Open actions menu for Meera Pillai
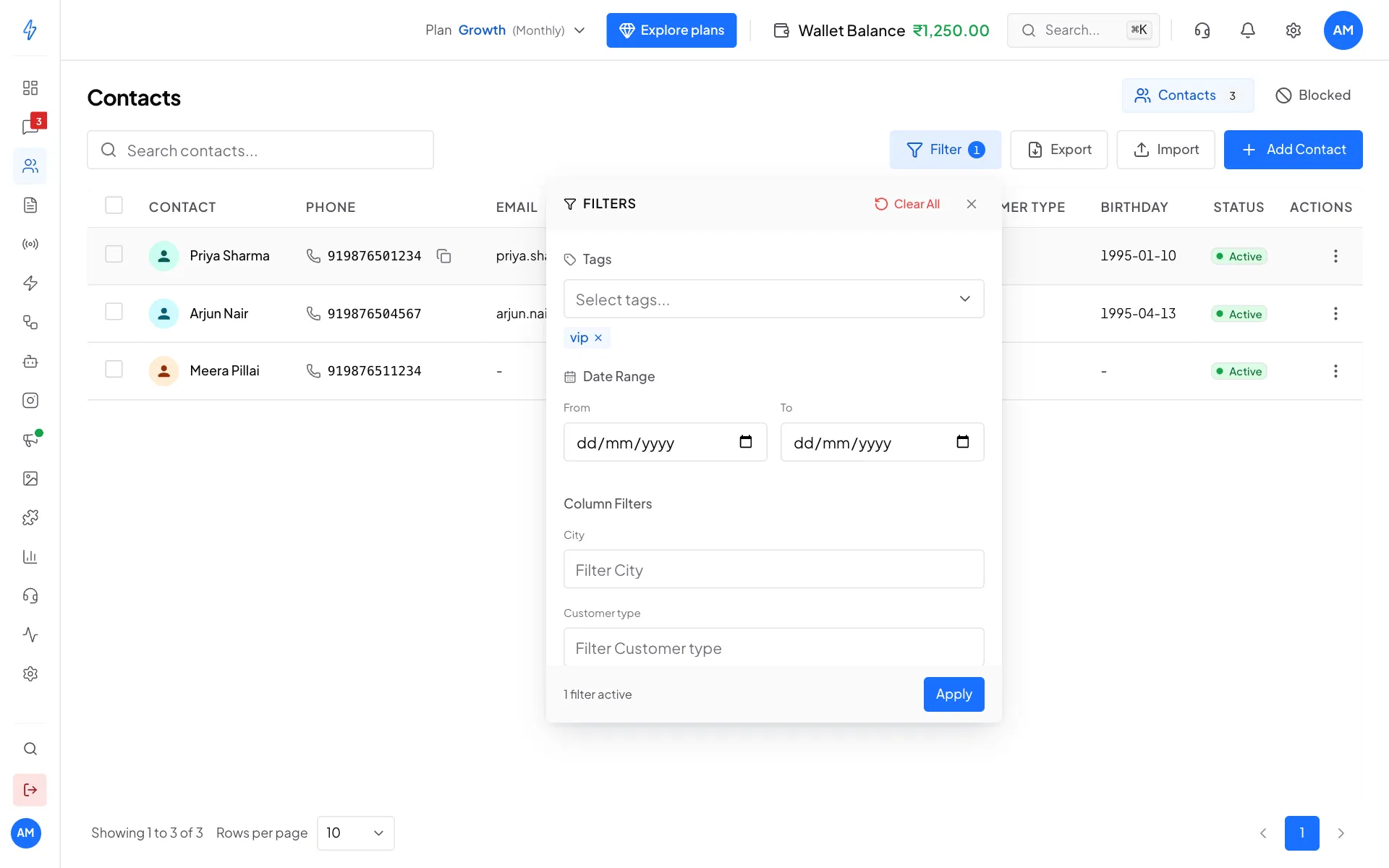Image resolution: width=1389 pixels, height=868 pixels. click(1335, 371)
